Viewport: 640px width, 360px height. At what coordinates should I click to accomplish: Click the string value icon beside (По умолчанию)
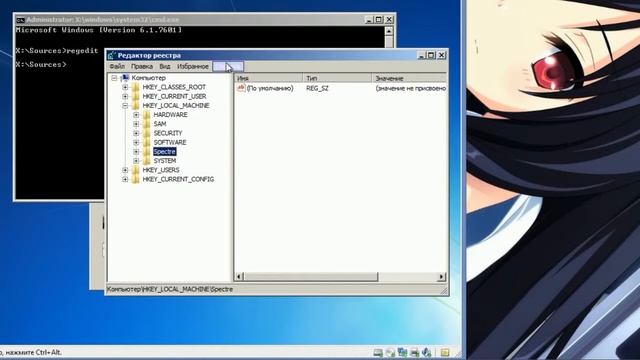[x=241, y=88]
